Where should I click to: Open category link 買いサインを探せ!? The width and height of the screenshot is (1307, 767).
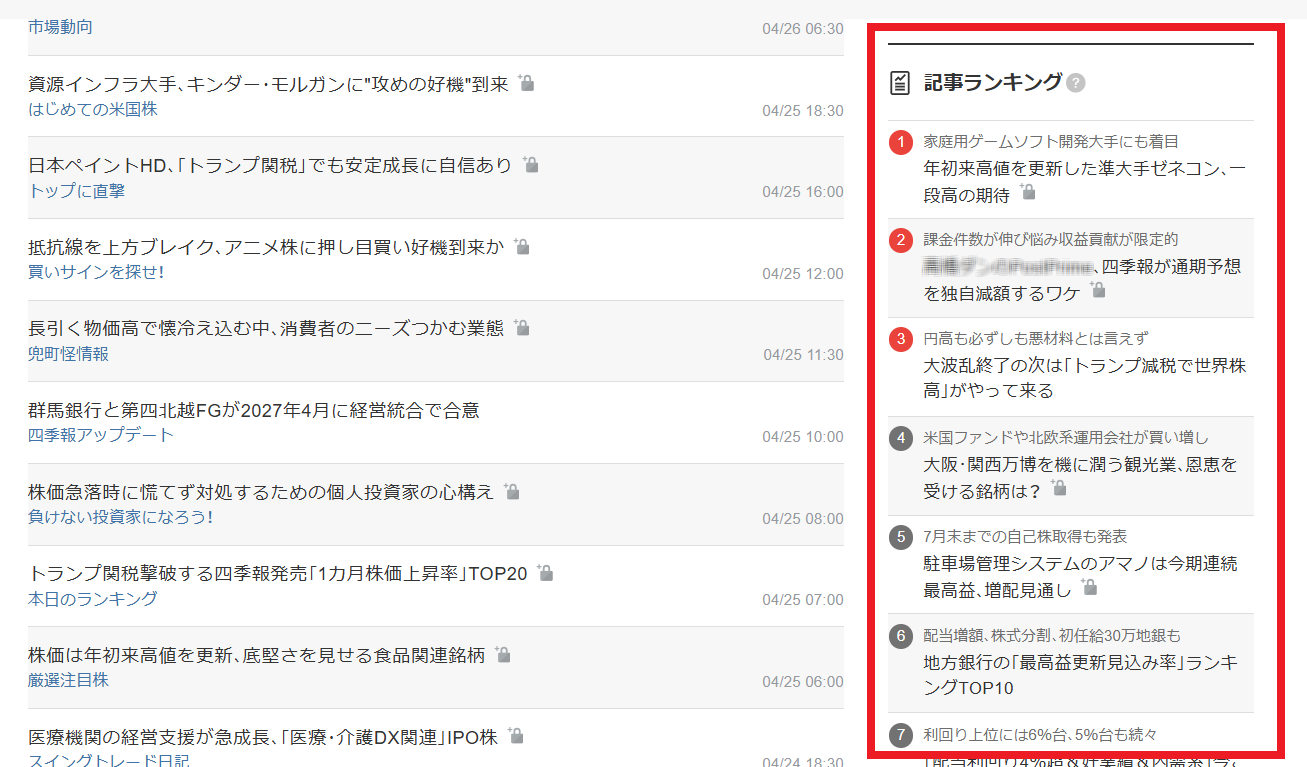pos(96,272)
